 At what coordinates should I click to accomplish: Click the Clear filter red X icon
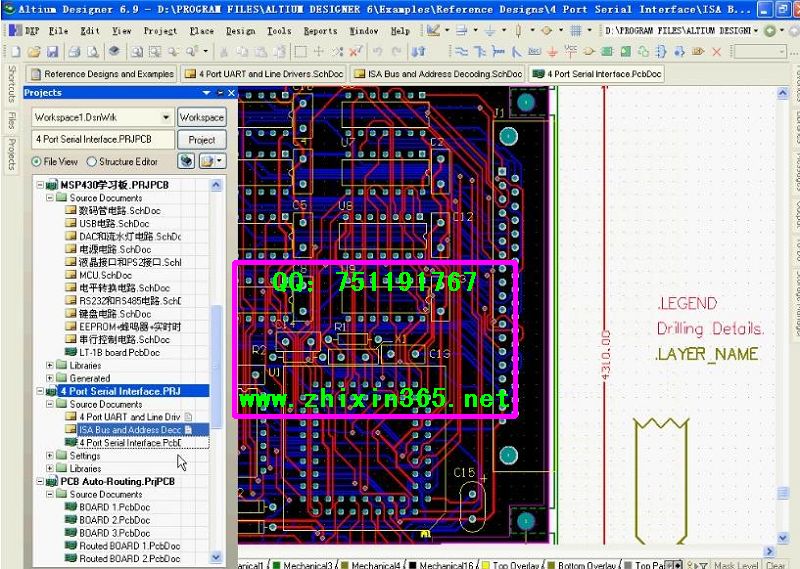356,52
